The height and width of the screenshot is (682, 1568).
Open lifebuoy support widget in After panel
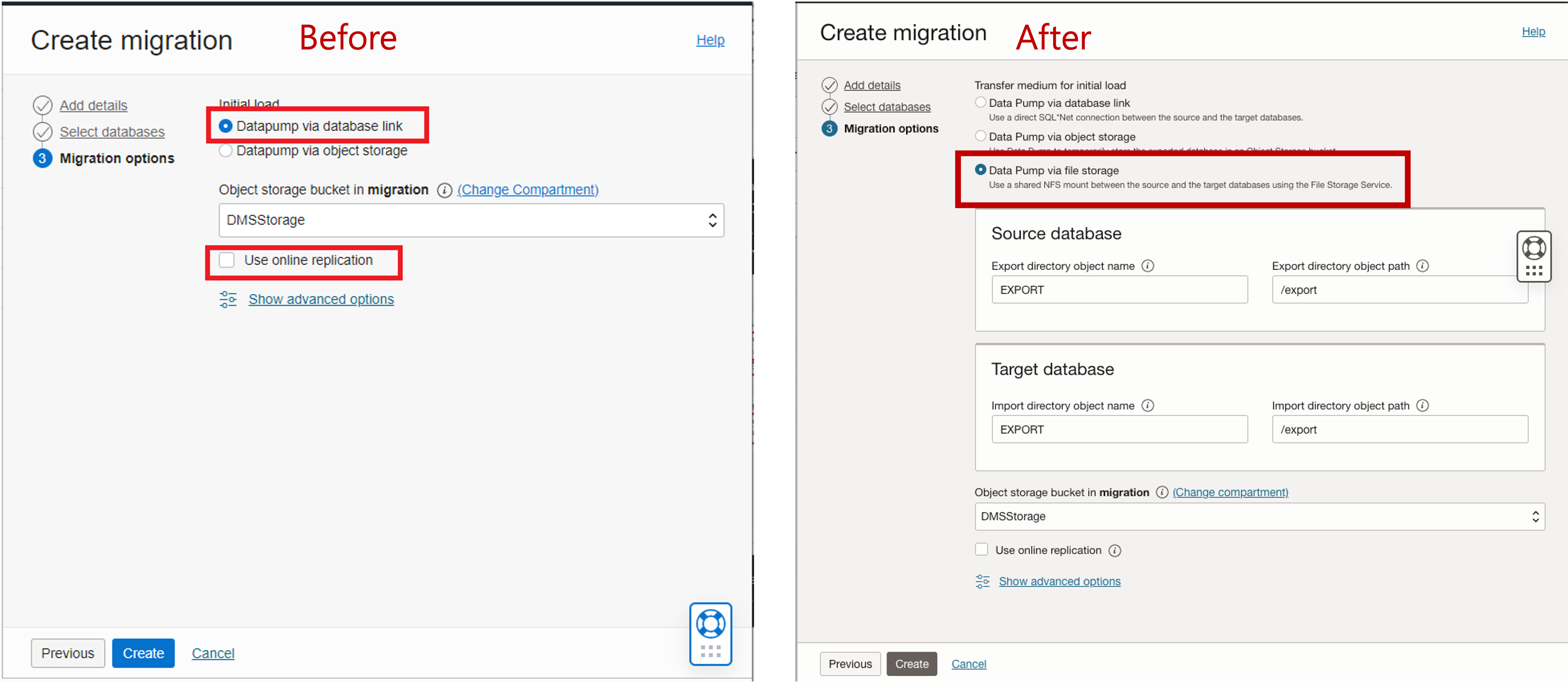[x=1533, y=256]
